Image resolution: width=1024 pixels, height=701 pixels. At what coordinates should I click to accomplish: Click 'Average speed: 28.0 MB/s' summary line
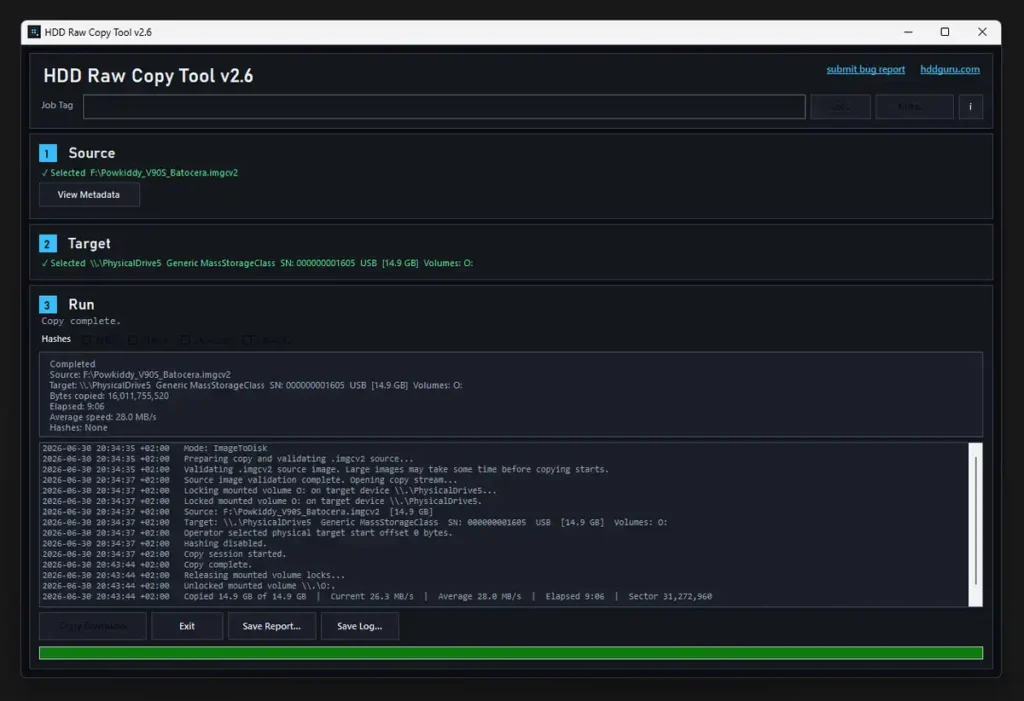[x=103, y=417]
